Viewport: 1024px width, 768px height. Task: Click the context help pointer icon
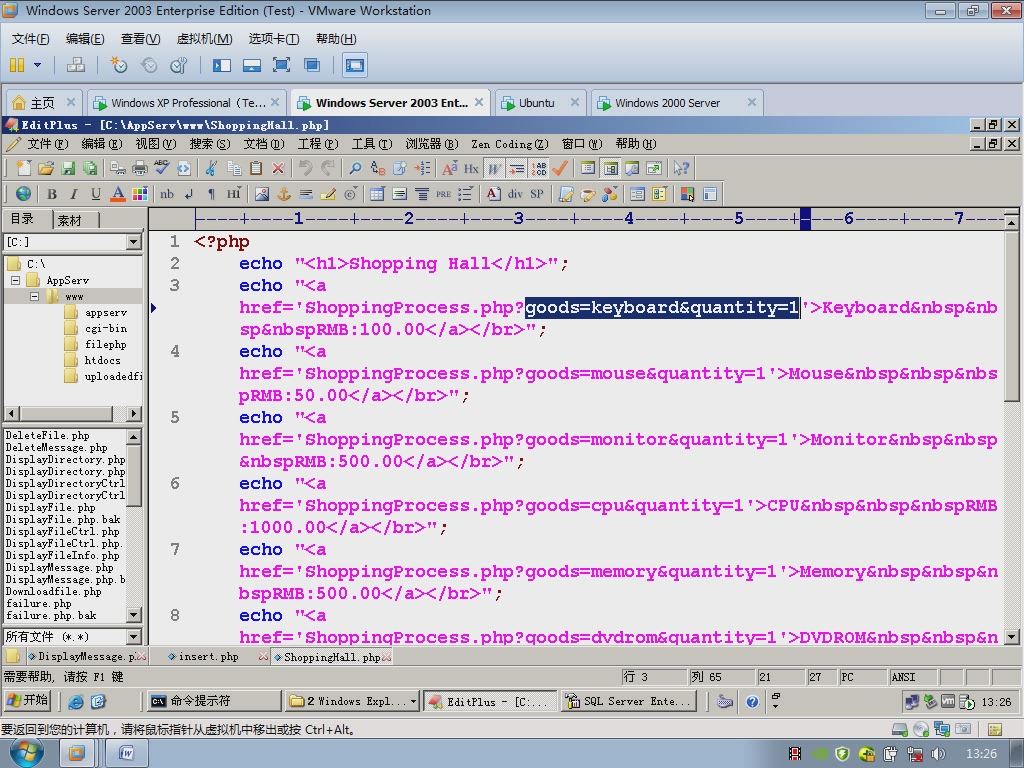(x=681, y=168)
